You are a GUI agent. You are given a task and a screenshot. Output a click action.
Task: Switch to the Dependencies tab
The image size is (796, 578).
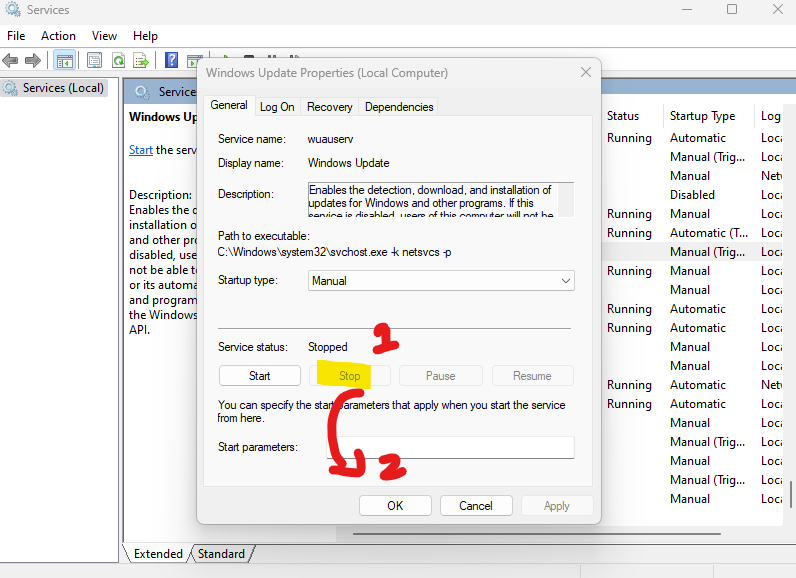pos(399,107)
